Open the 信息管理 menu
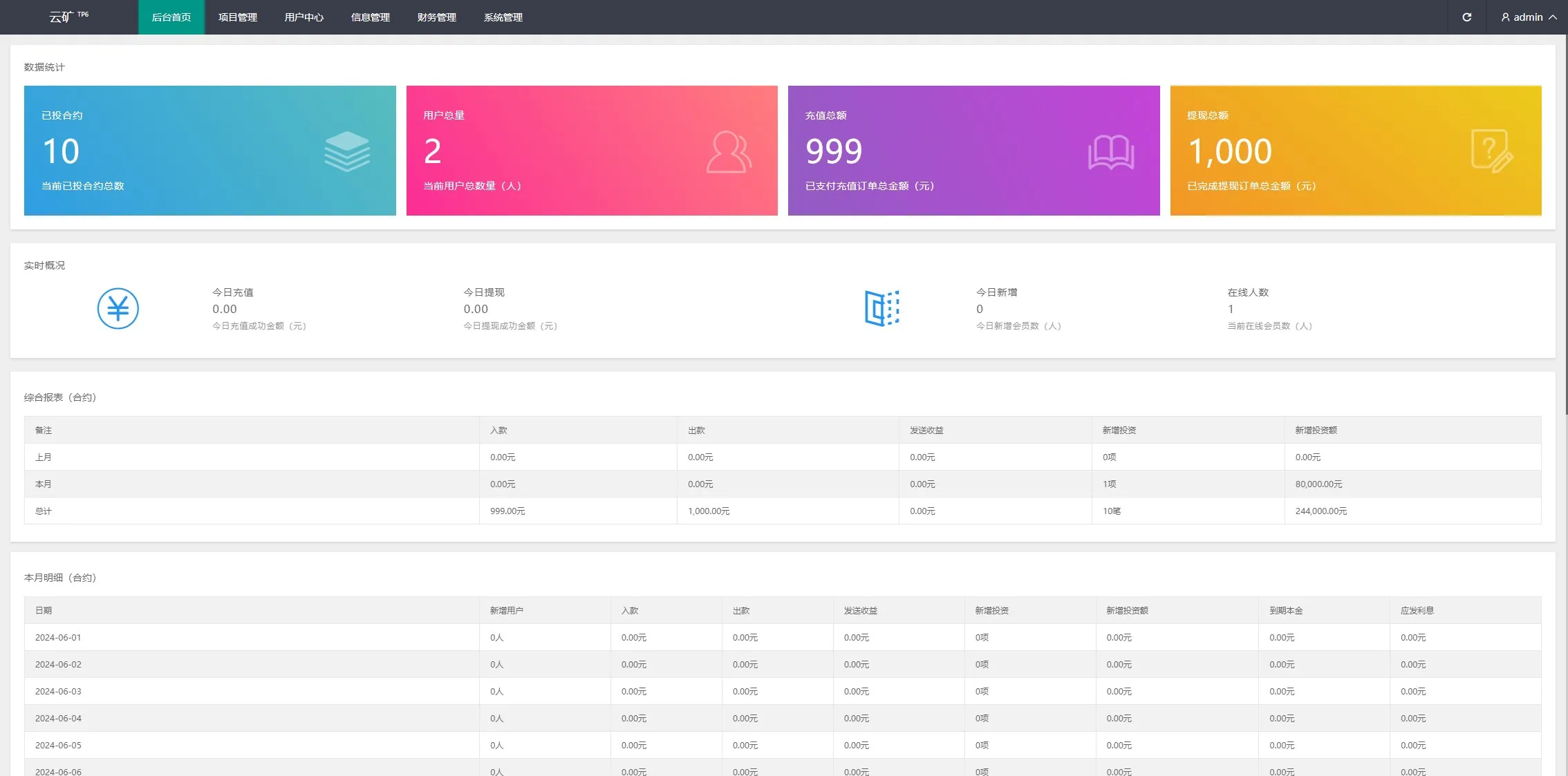1568x776 pixels. point(371,17)
